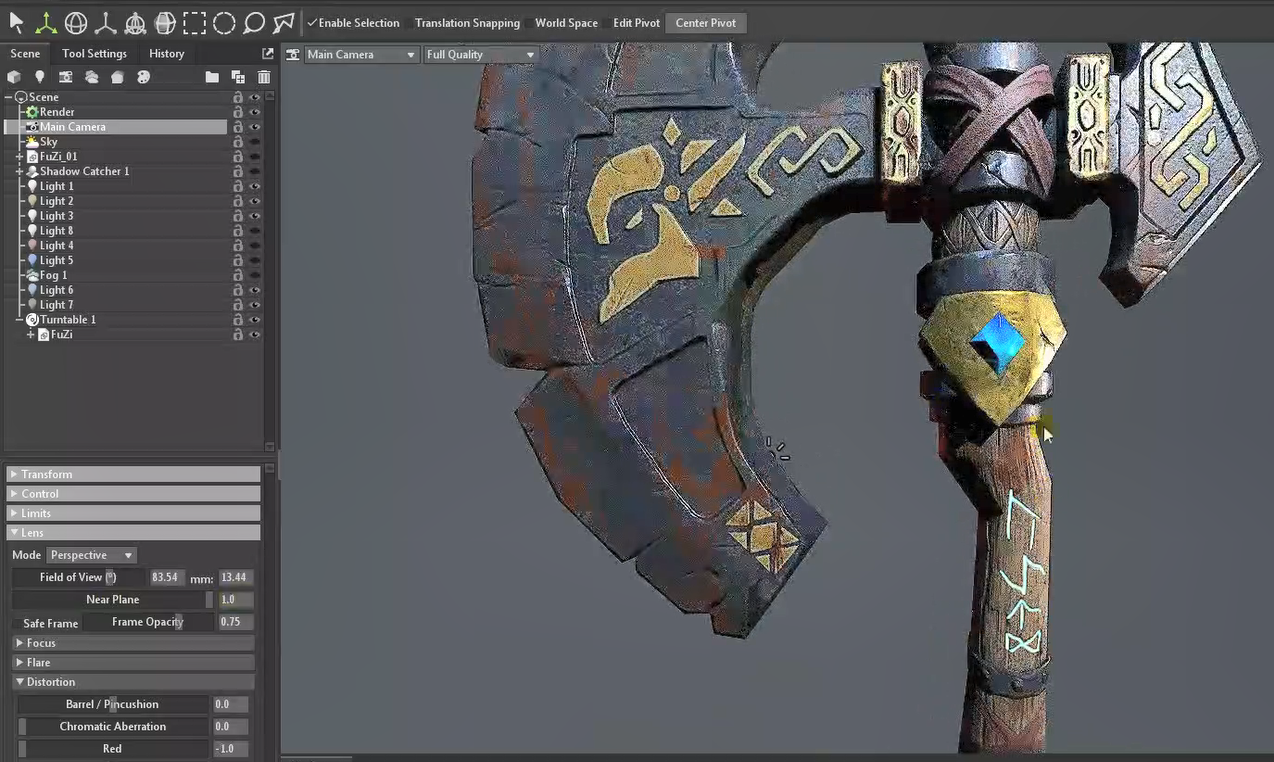Open the History tab
This screenshot has height=762, width=1274.
[167, 54]
